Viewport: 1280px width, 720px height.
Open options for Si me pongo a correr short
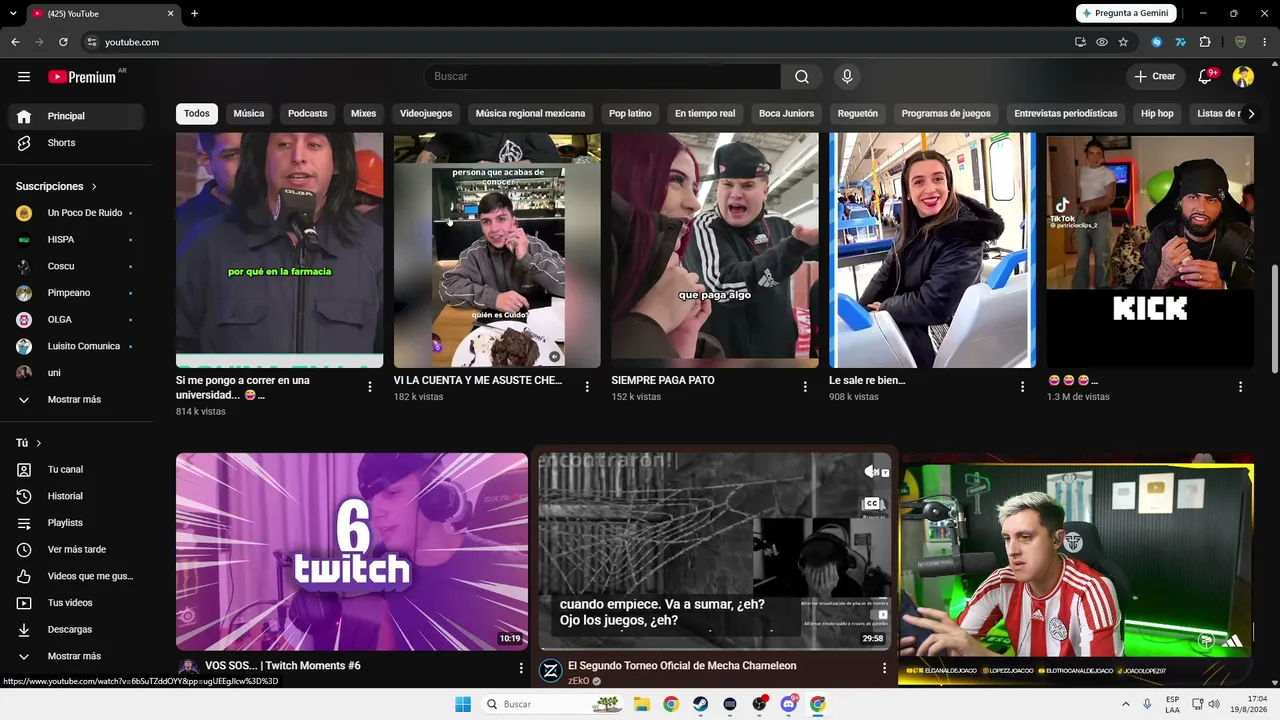pos(370,387)
